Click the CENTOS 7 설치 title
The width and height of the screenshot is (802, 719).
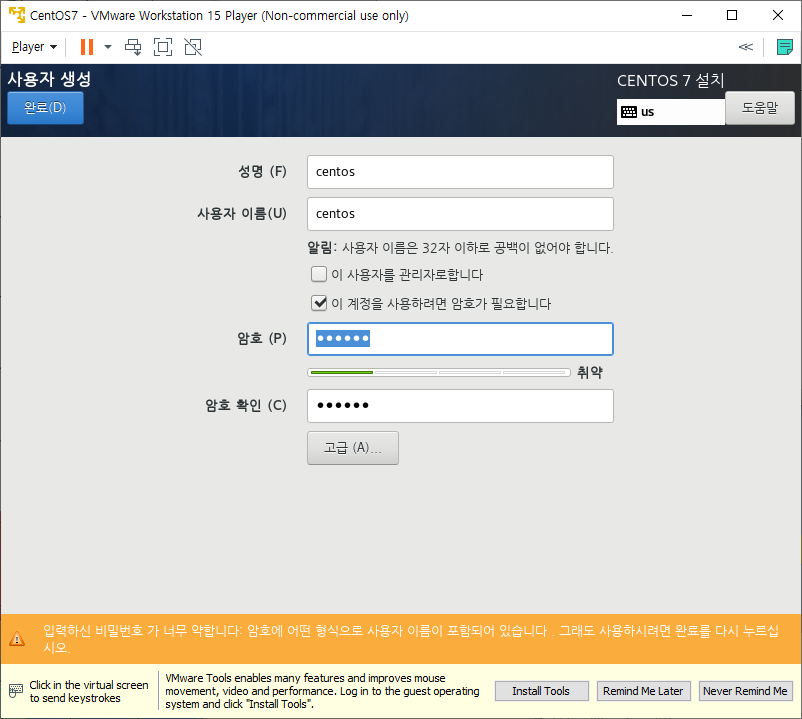pos(671,80)
